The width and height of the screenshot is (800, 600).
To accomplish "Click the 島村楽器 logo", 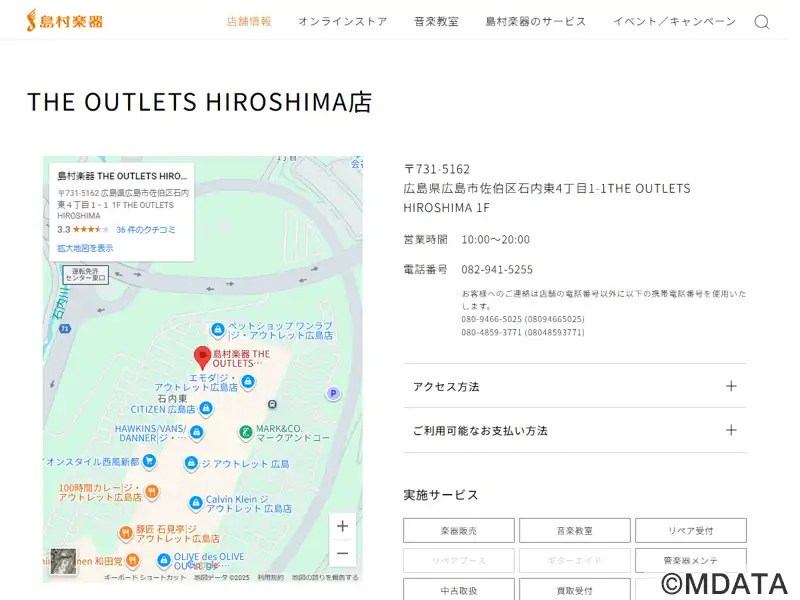I will tap(65, 21).
